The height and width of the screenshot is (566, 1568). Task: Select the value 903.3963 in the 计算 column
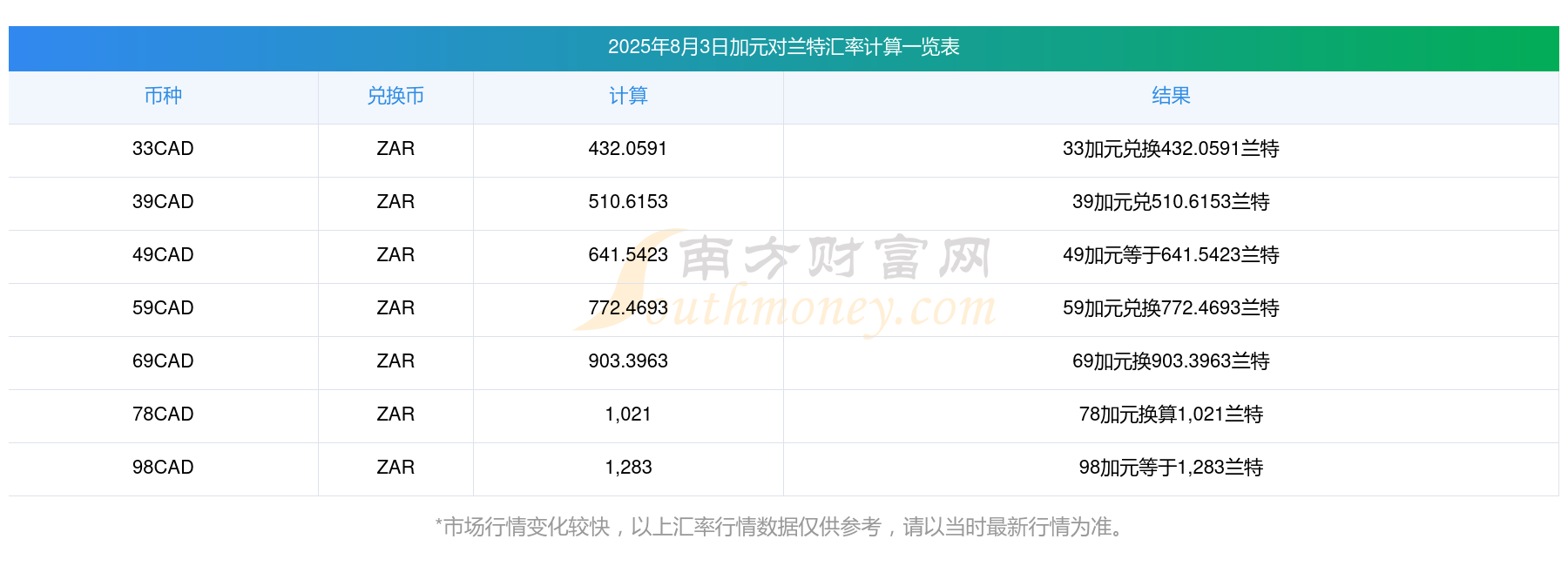pyautogui.click(x=628, y=361)
